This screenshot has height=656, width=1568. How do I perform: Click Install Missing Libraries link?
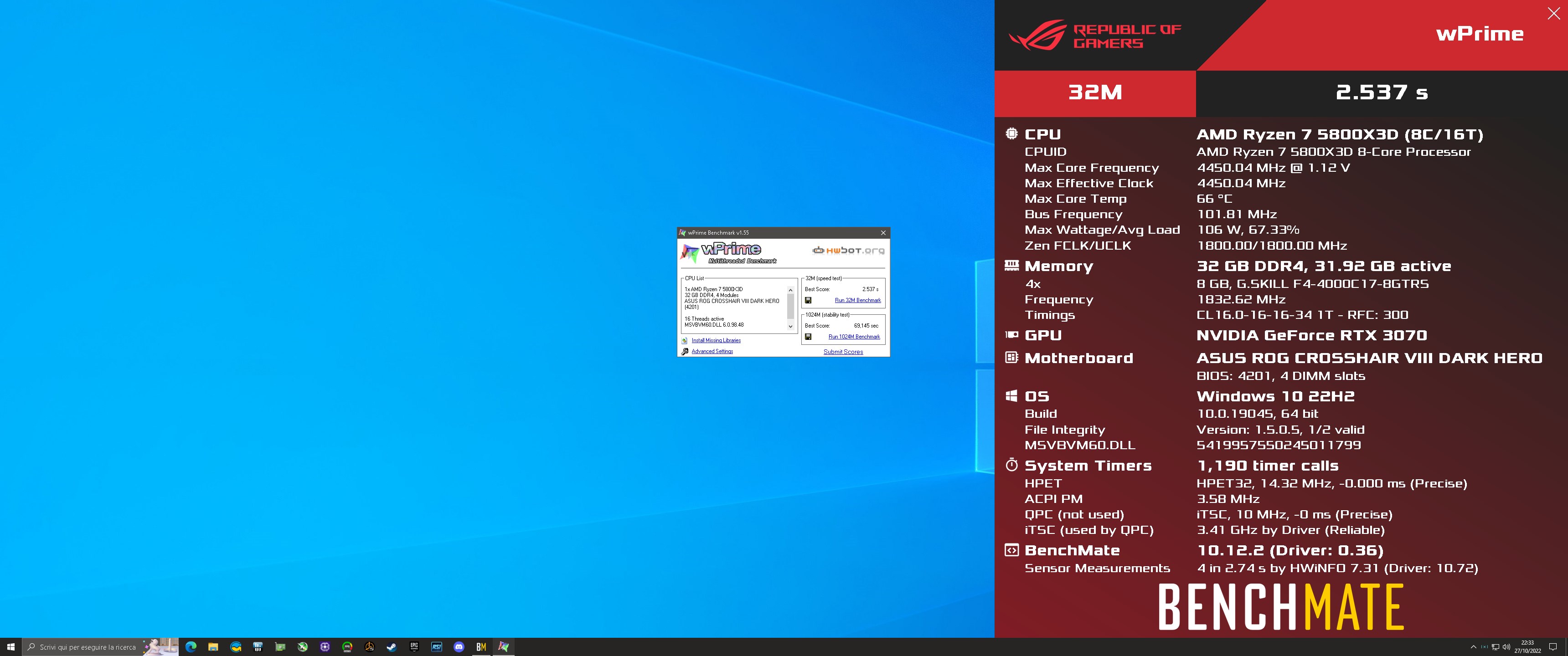tap(716, 340)
